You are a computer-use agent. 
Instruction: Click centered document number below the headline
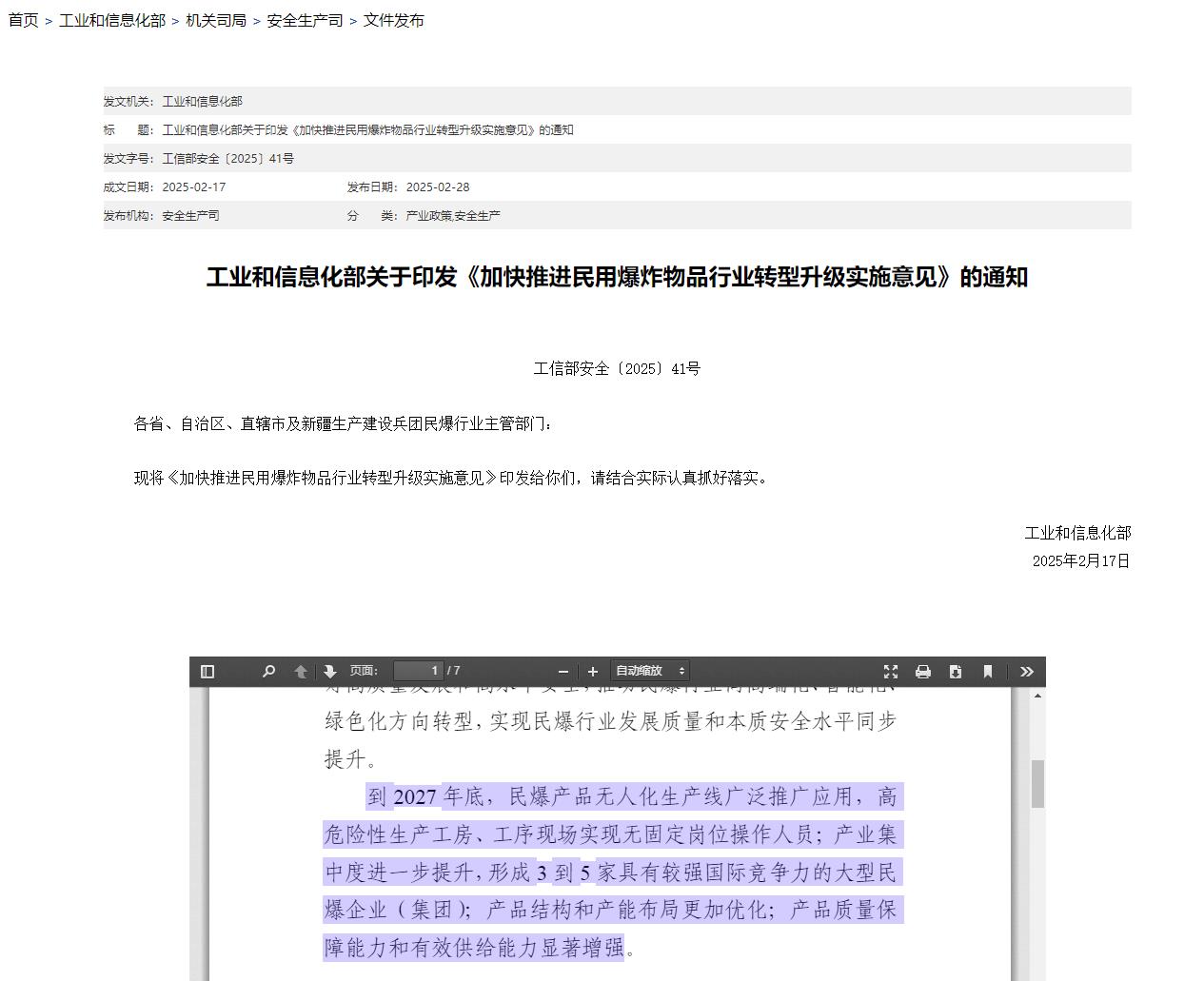pos(617,368)
